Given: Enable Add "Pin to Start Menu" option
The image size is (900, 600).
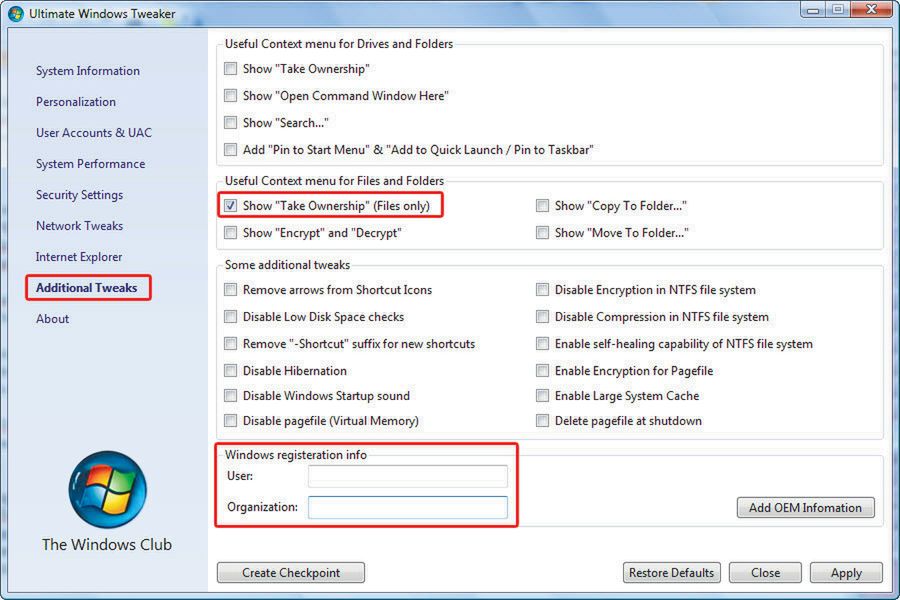Looking at the screenshot, I should coord(230,150).
